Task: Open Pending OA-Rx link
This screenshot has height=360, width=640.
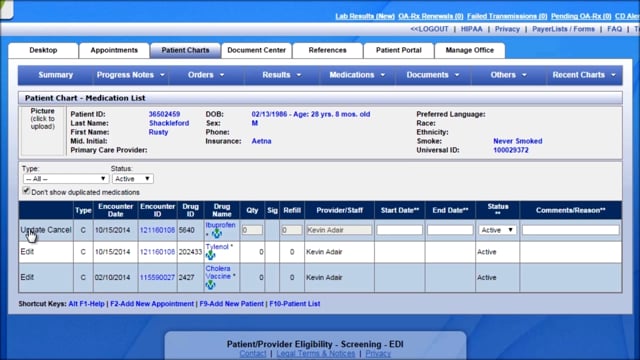Action: click(581, 16)
